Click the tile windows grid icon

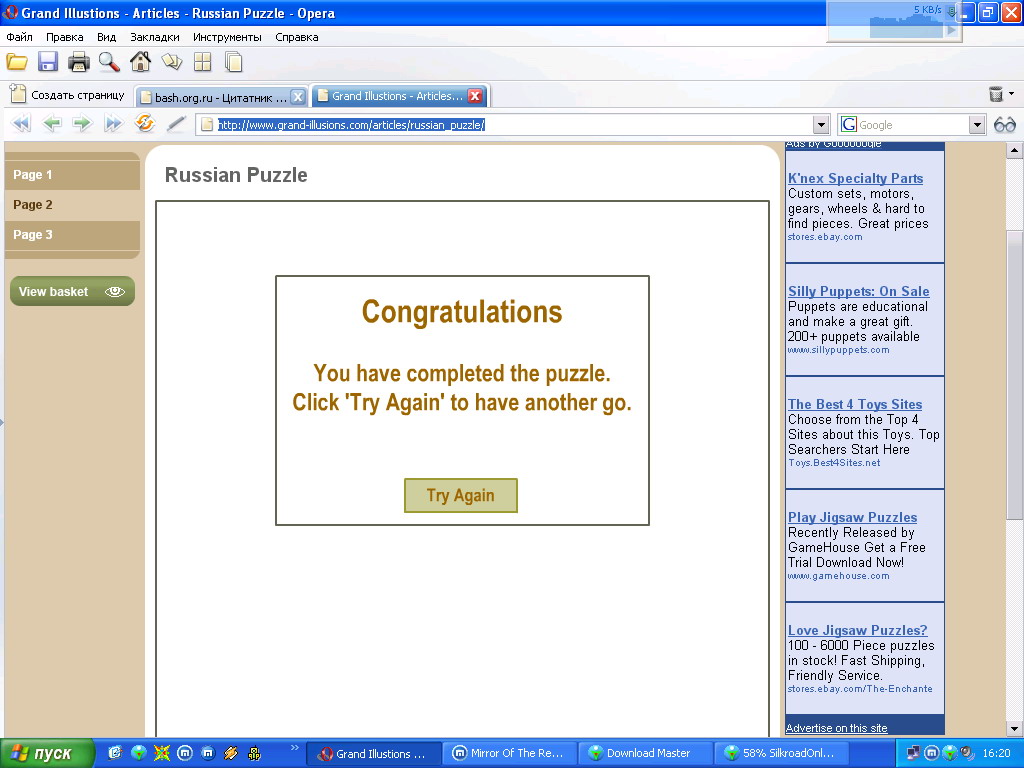tap(202, 62)
